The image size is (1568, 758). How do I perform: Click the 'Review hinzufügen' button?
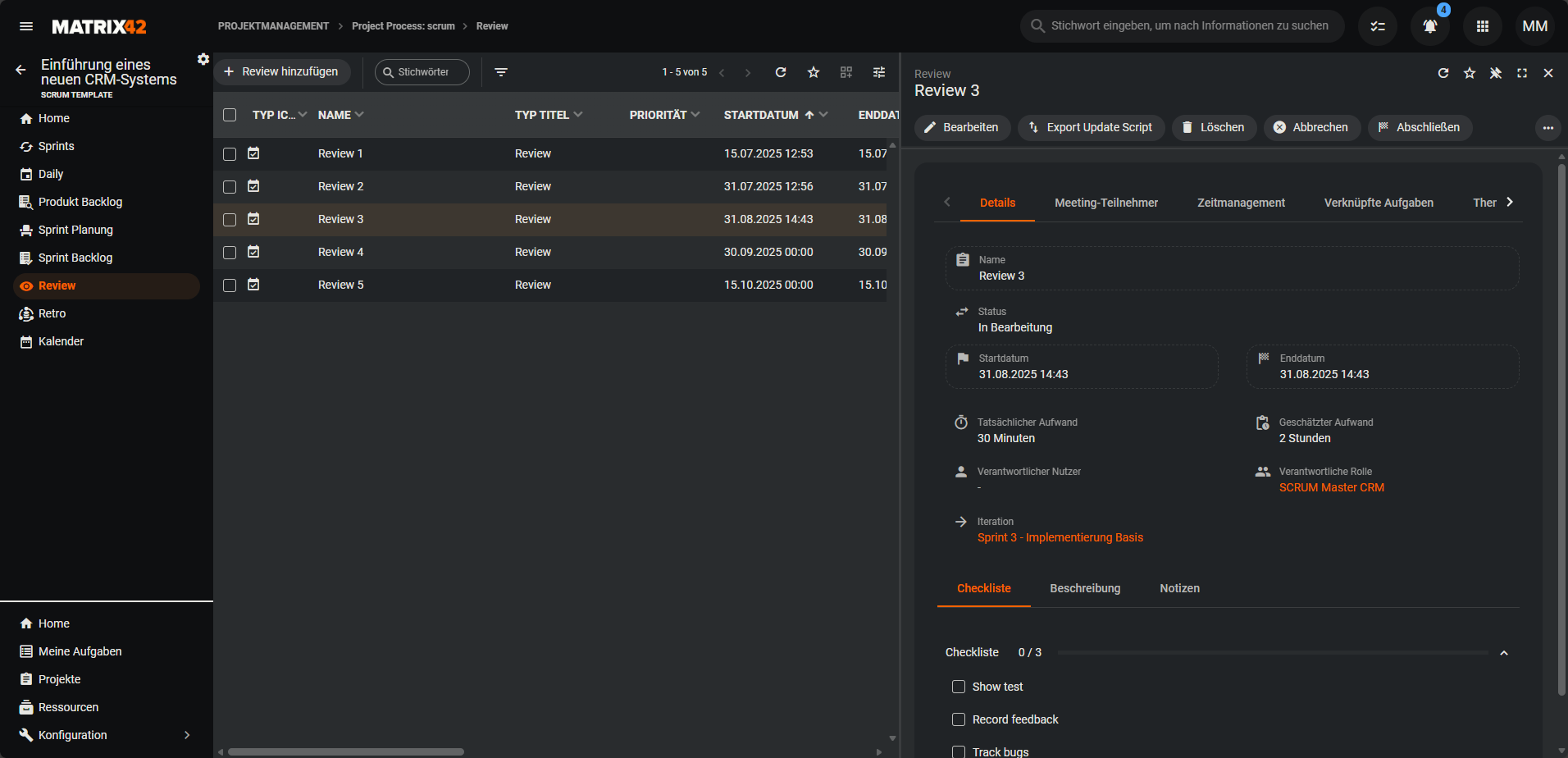tap(281, 72)
